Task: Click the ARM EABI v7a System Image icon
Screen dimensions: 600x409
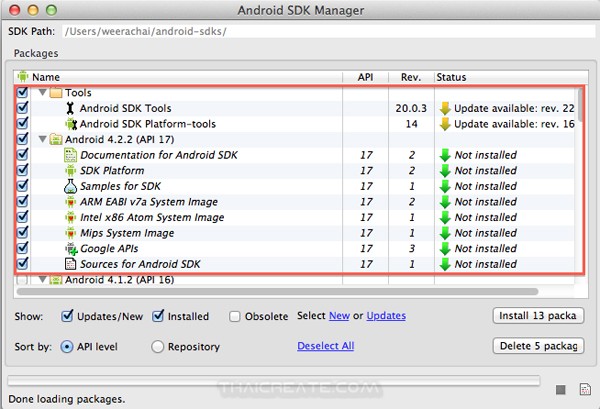Action: (x=70, y=202)
